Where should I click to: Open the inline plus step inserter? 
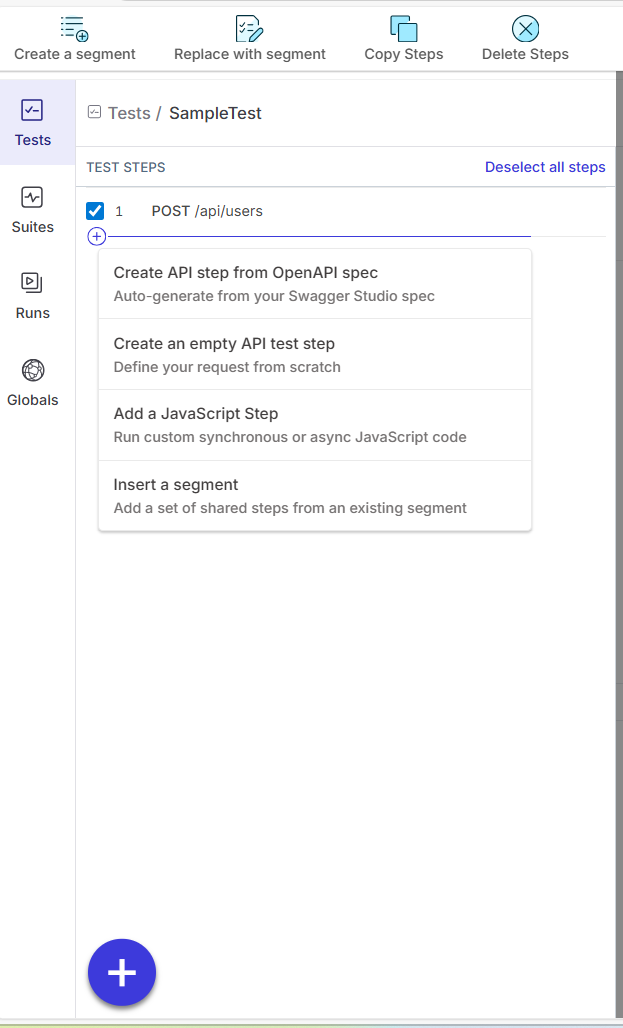click(96, 237)
